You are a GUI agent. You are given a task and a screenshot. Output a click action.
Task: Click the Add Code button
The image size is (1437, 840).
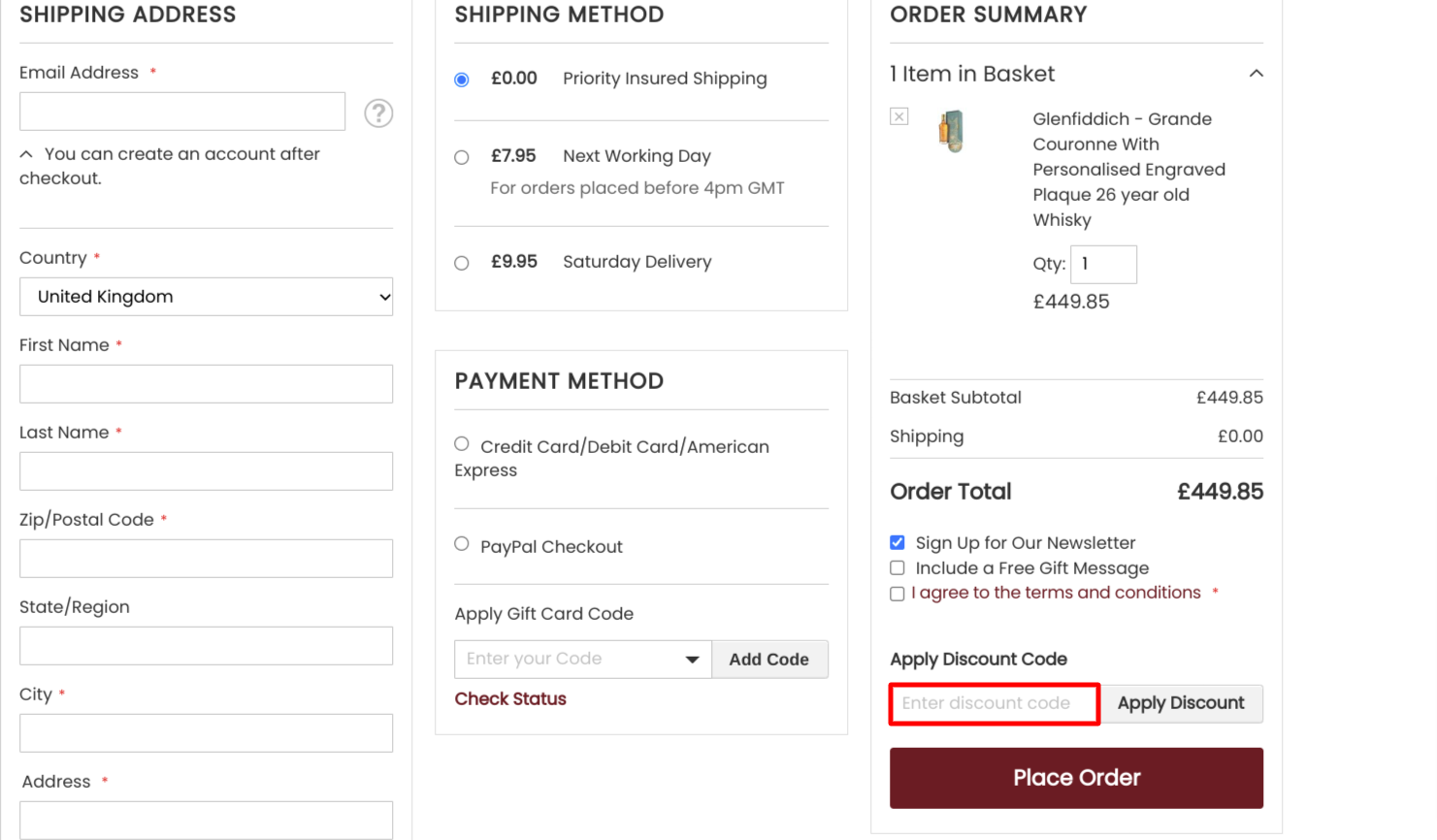coord(769,659)
